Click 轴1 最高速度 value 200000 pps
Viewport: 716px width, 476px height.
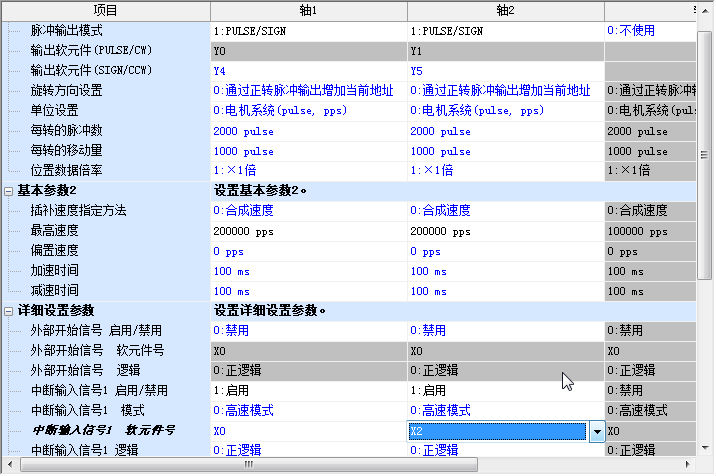click(x=308, y=231)
